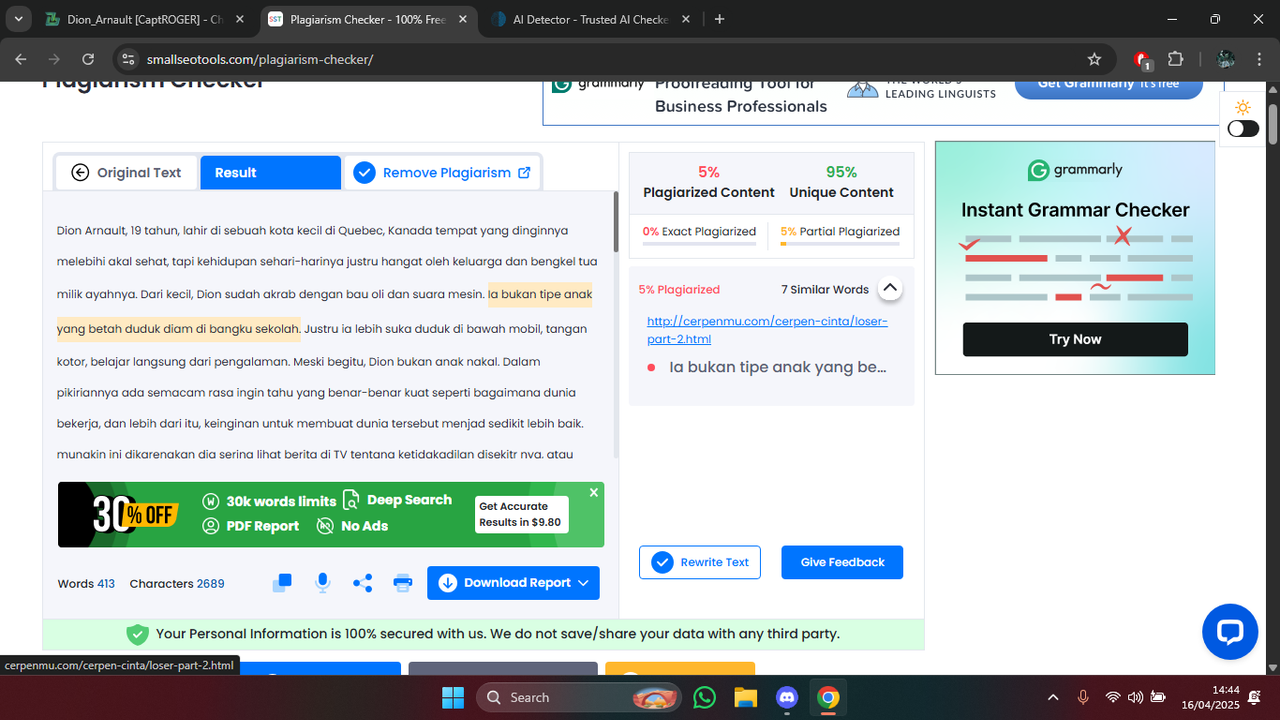Click the matched sentence 'Ia bukan tipe anak yang be...'

tap(777, 367)
